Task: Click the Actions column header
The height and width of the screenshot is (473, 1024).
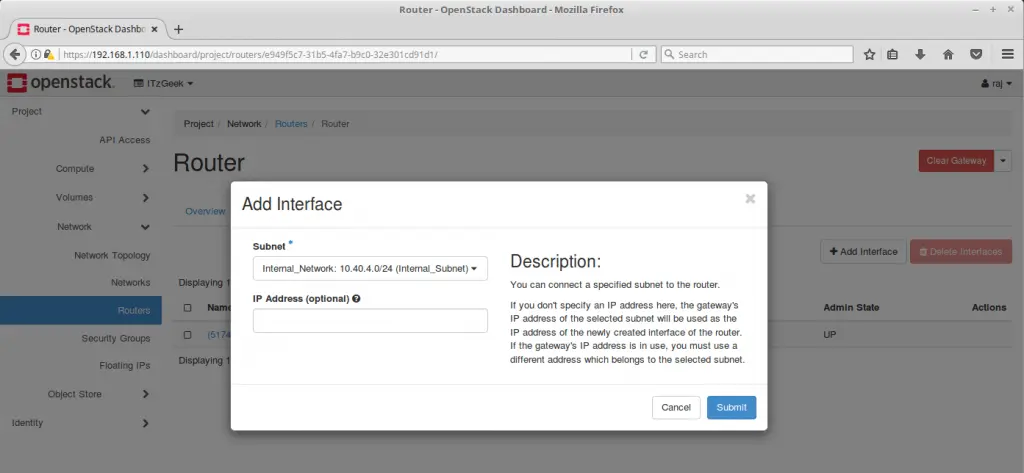Action: 989,307
